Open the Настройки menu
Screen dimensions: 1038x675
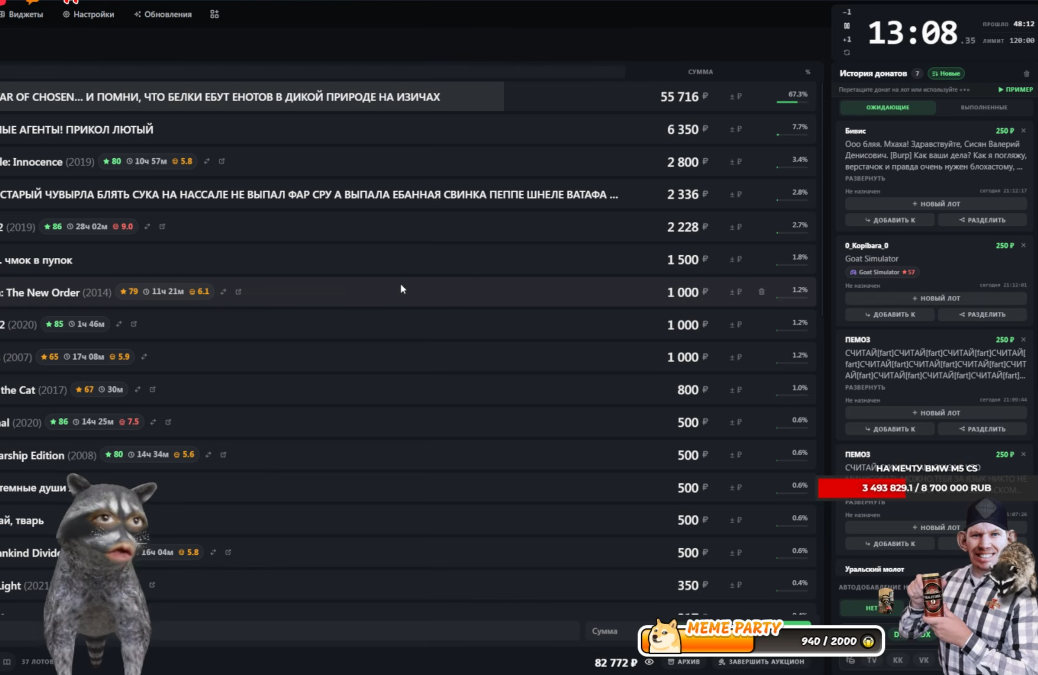point(88,14)
